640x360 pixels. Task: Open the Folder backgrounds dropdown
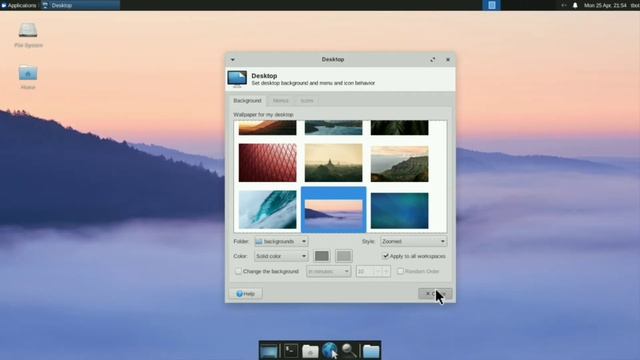(x=281, y=241)
